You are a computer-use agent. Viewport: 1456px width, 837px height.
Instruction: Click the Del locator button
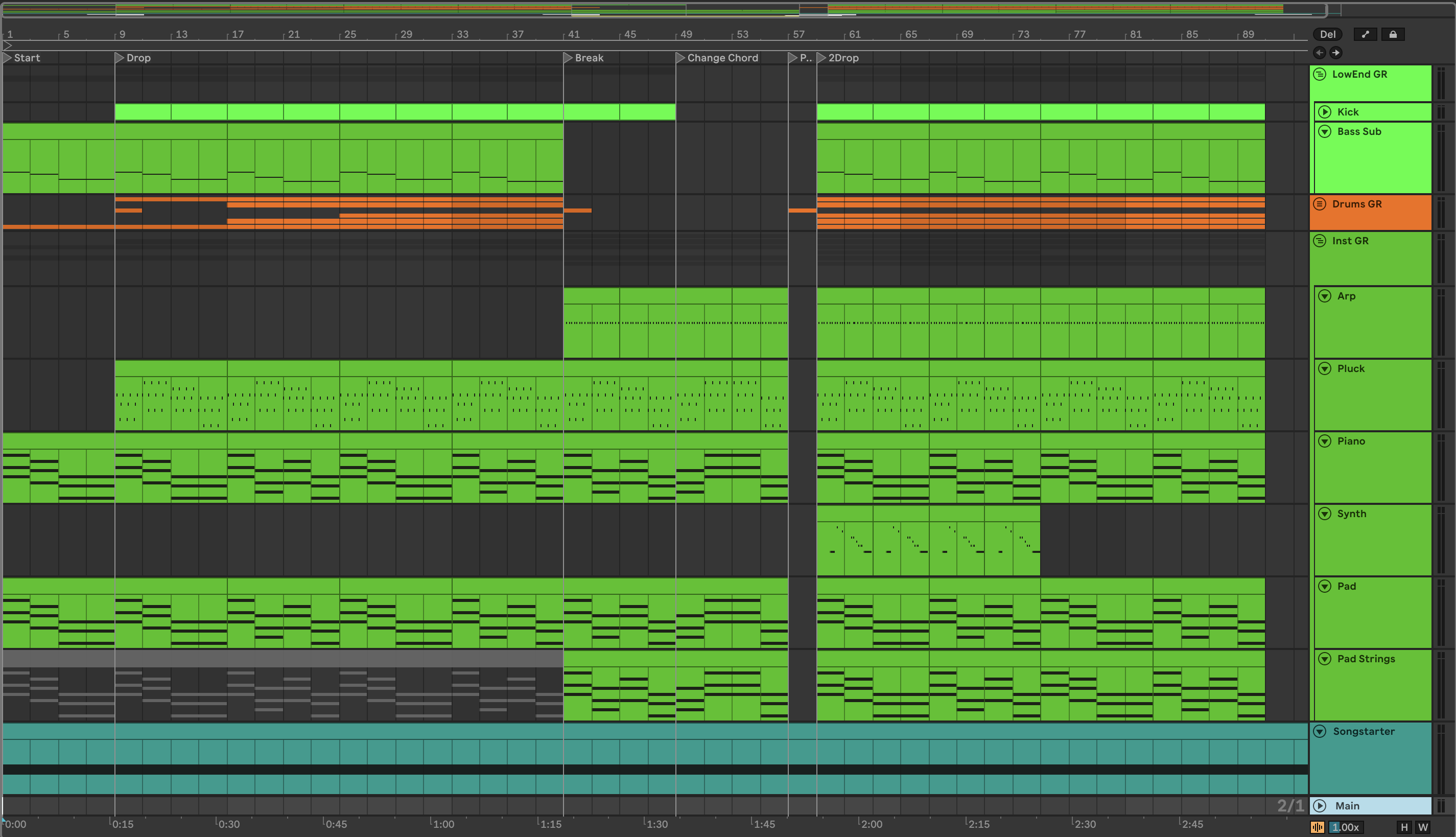pyautogui.click(x=1327, y=35)
